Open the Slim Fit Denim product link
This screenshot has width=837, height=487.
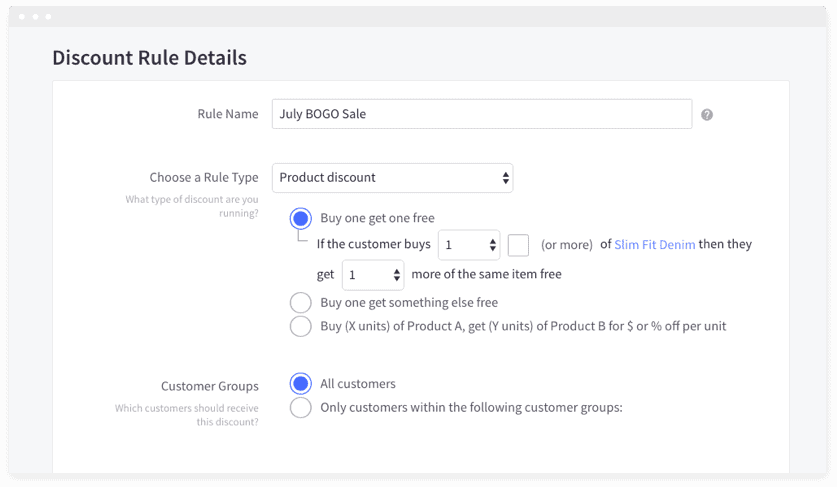pos(655,245)
